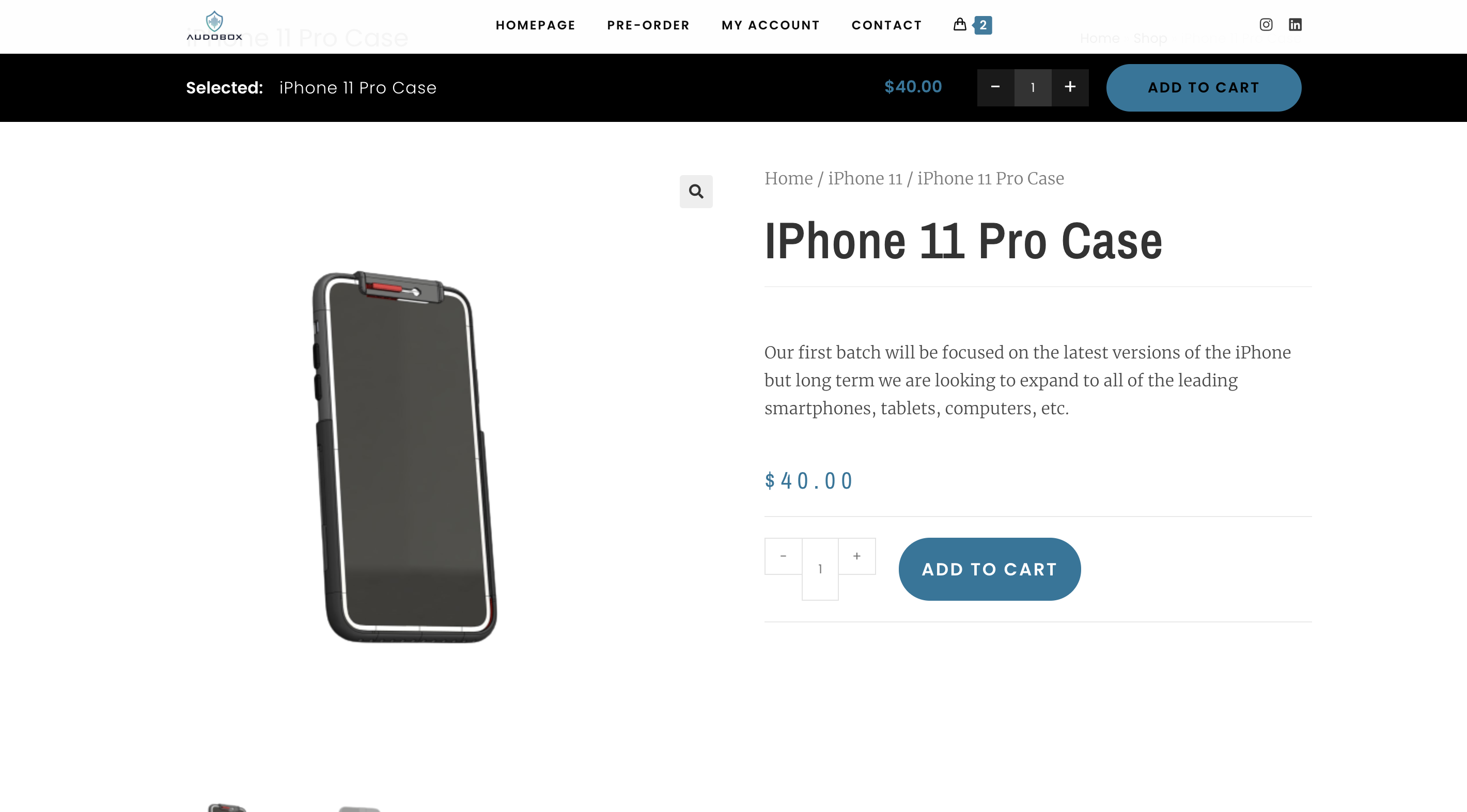1467x812 pixels.
Task: Focus the quantity field in product section
Action: tap(820, 569)
